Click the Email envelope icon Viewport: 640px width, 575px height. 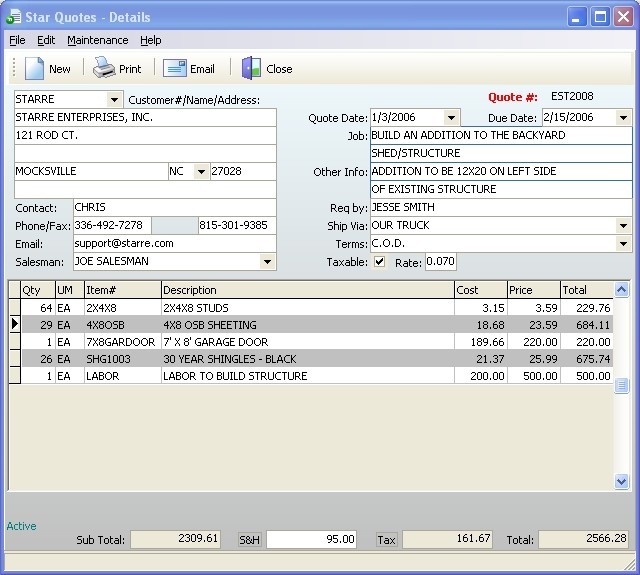tap(175, 69)
